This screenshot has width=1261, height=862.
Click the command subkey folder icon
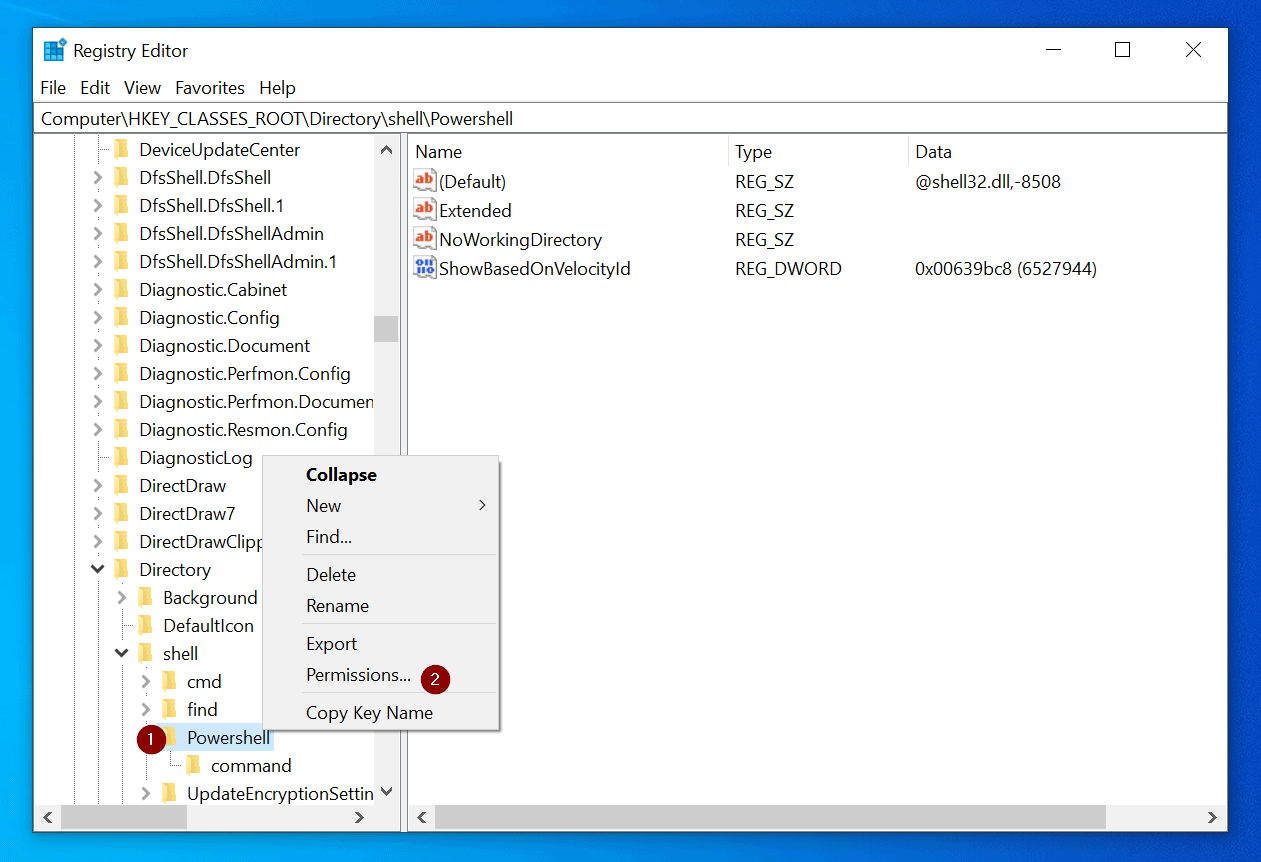(x=194, y=765)
